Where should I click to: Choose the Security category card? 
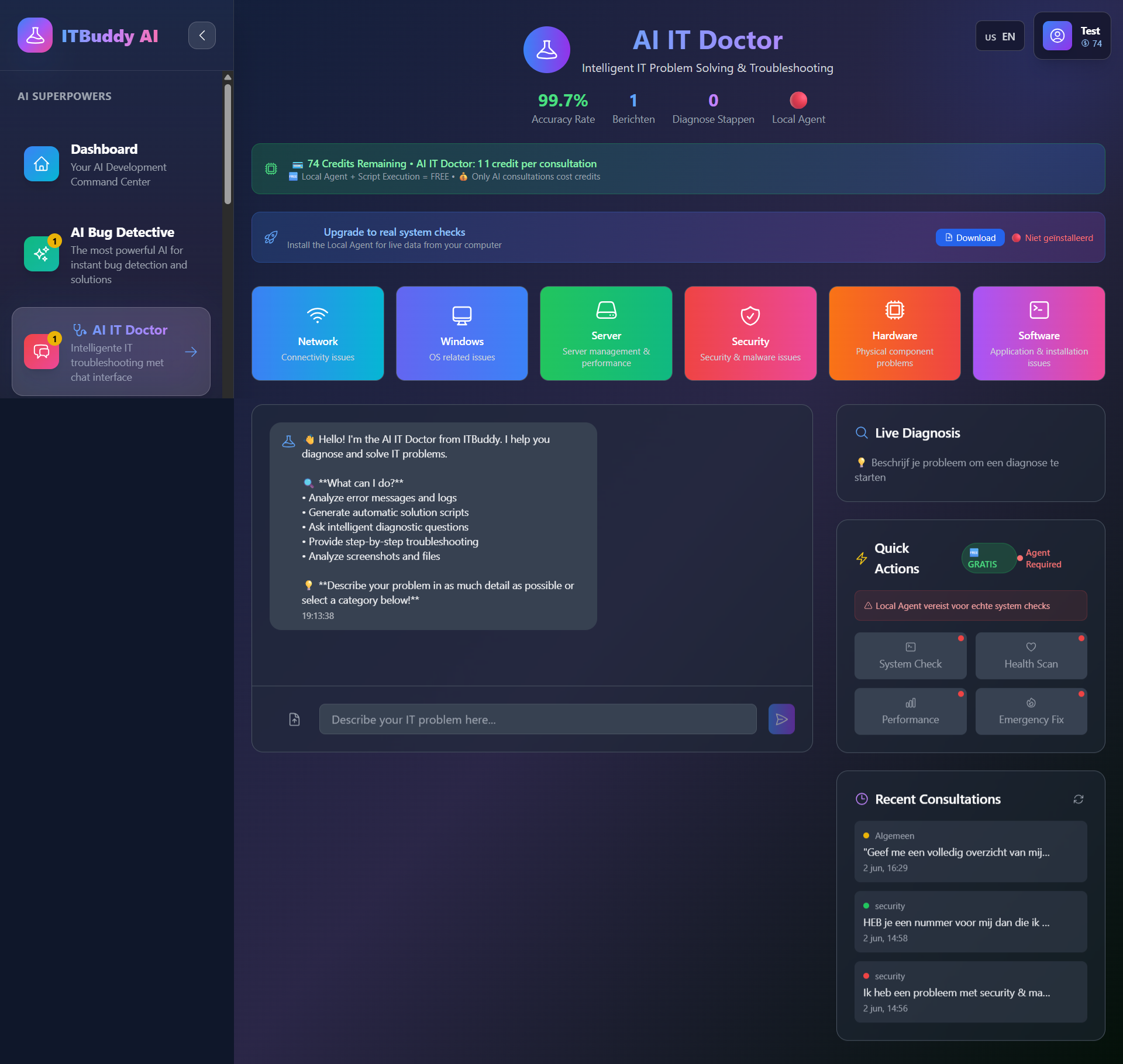(x=750, y=333)
